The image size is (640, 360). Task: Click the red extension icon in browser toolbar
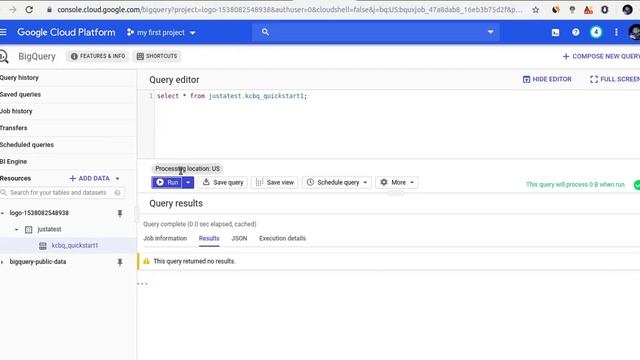[588, 10]
